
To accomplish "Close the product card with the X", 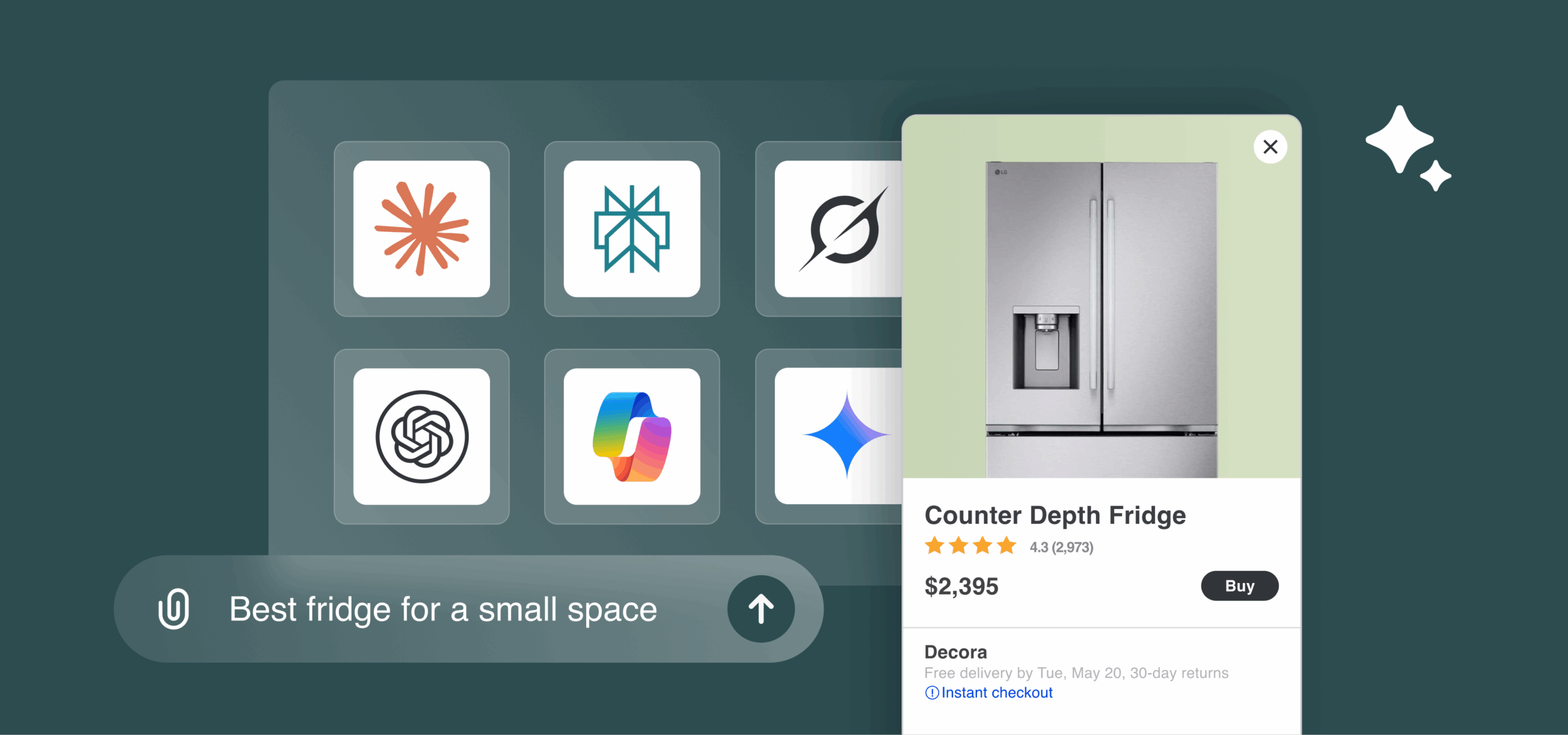I will (1270, 147).
